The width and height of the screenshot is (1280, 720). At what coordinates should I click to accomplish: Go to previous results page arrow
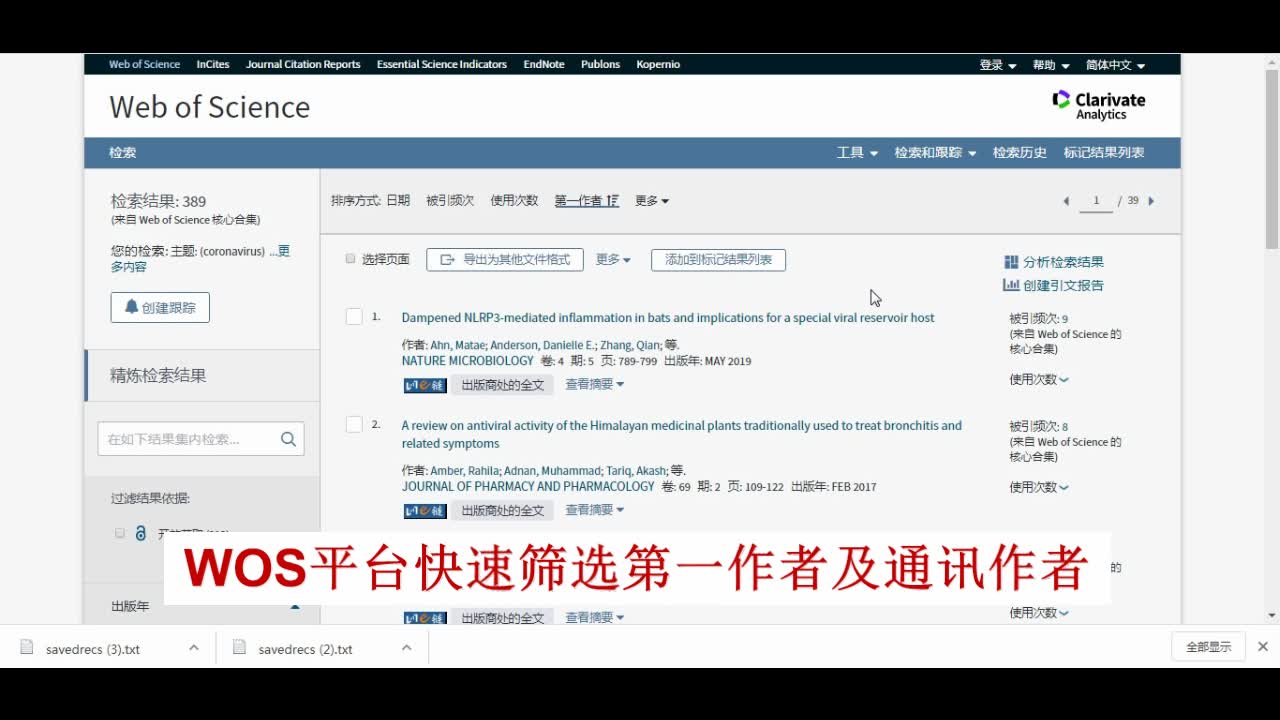point(1066,201)
